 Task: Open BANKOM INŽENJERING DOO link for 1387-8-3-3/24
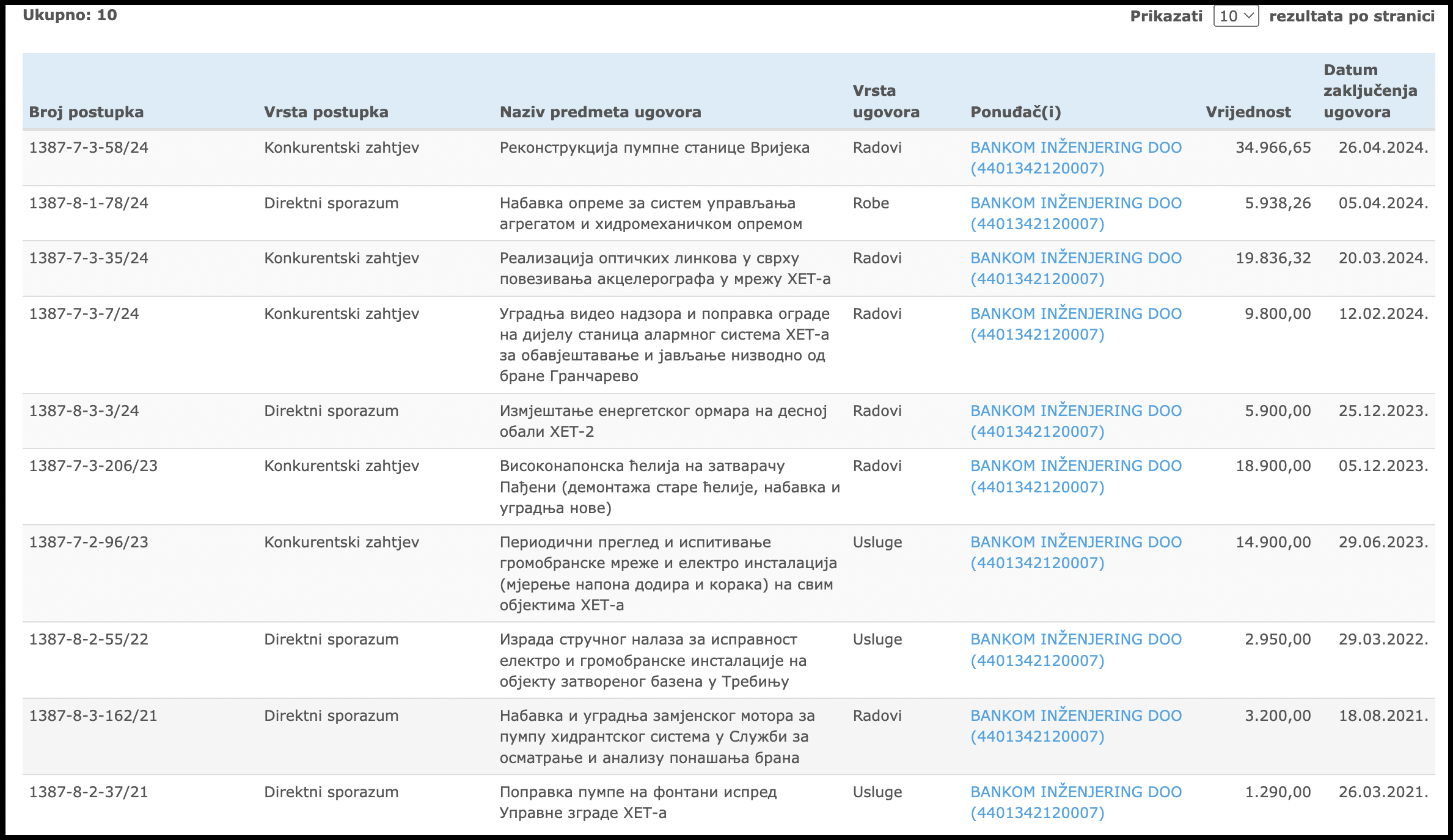point(1076,422)
